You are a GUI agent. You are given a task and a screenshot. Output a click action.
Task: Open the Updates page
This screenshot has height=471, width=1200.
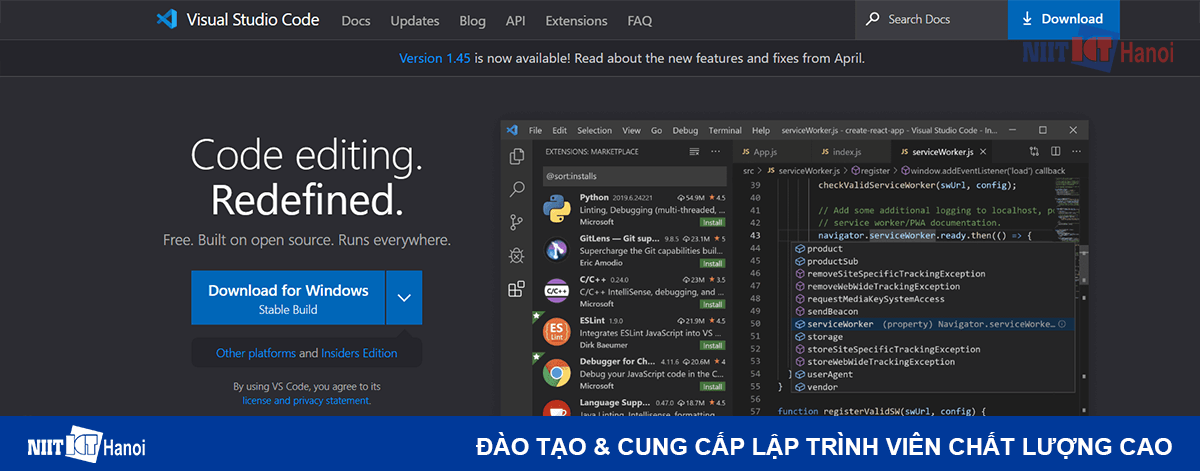click(415, 20)
